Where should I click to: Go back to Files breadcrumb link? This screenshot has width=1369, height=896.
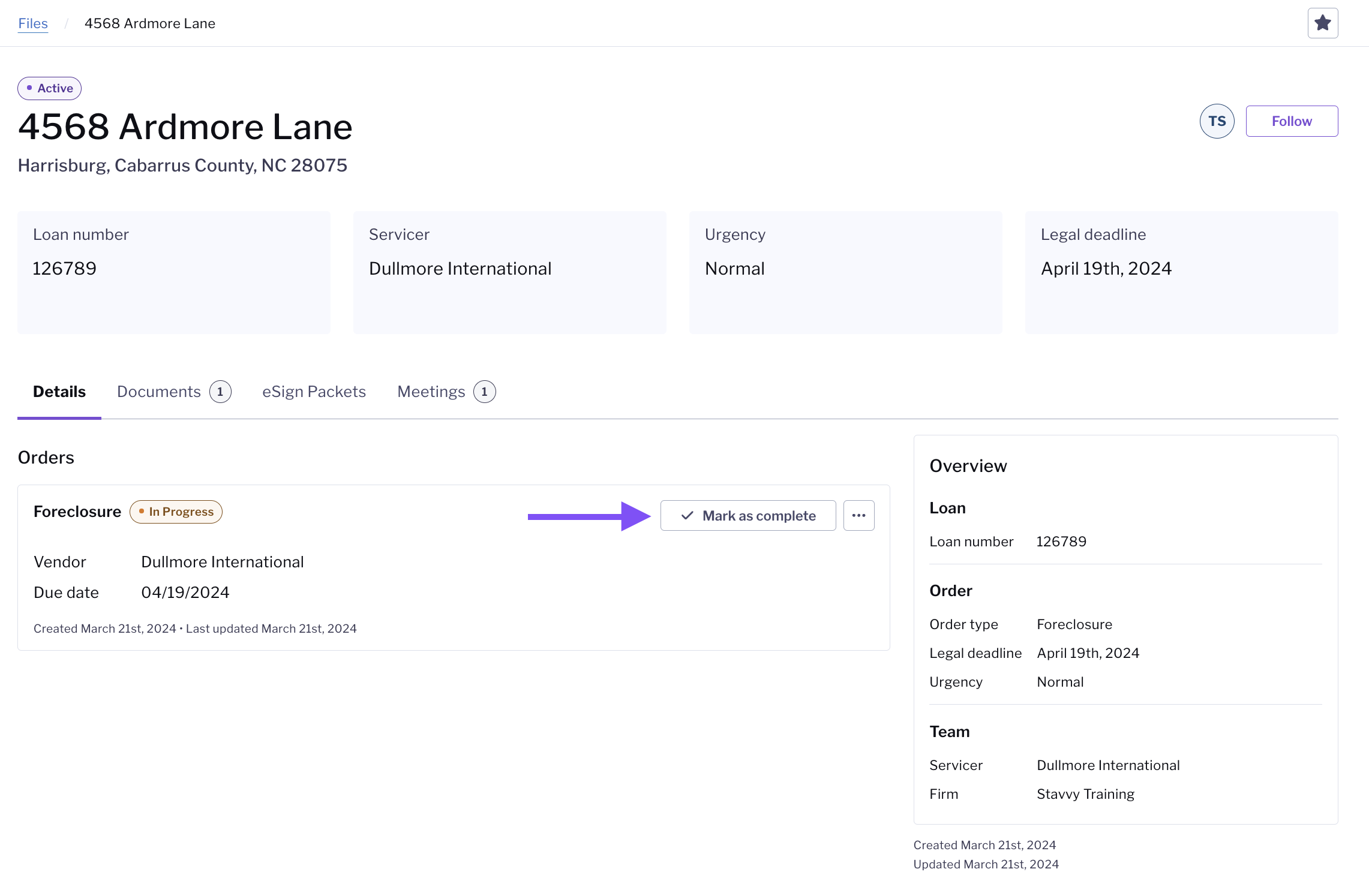coord(33,23)
